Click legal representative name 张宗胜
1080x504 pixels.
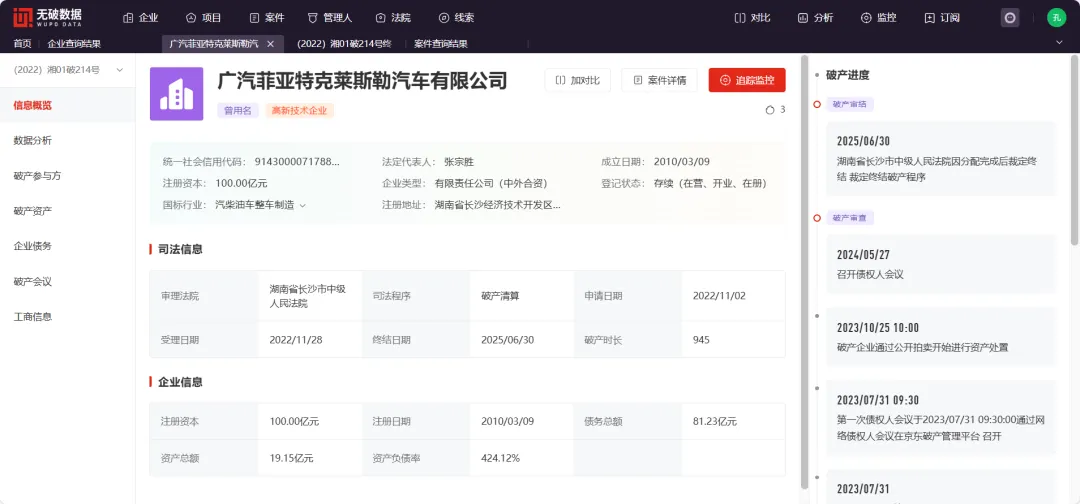459,162
